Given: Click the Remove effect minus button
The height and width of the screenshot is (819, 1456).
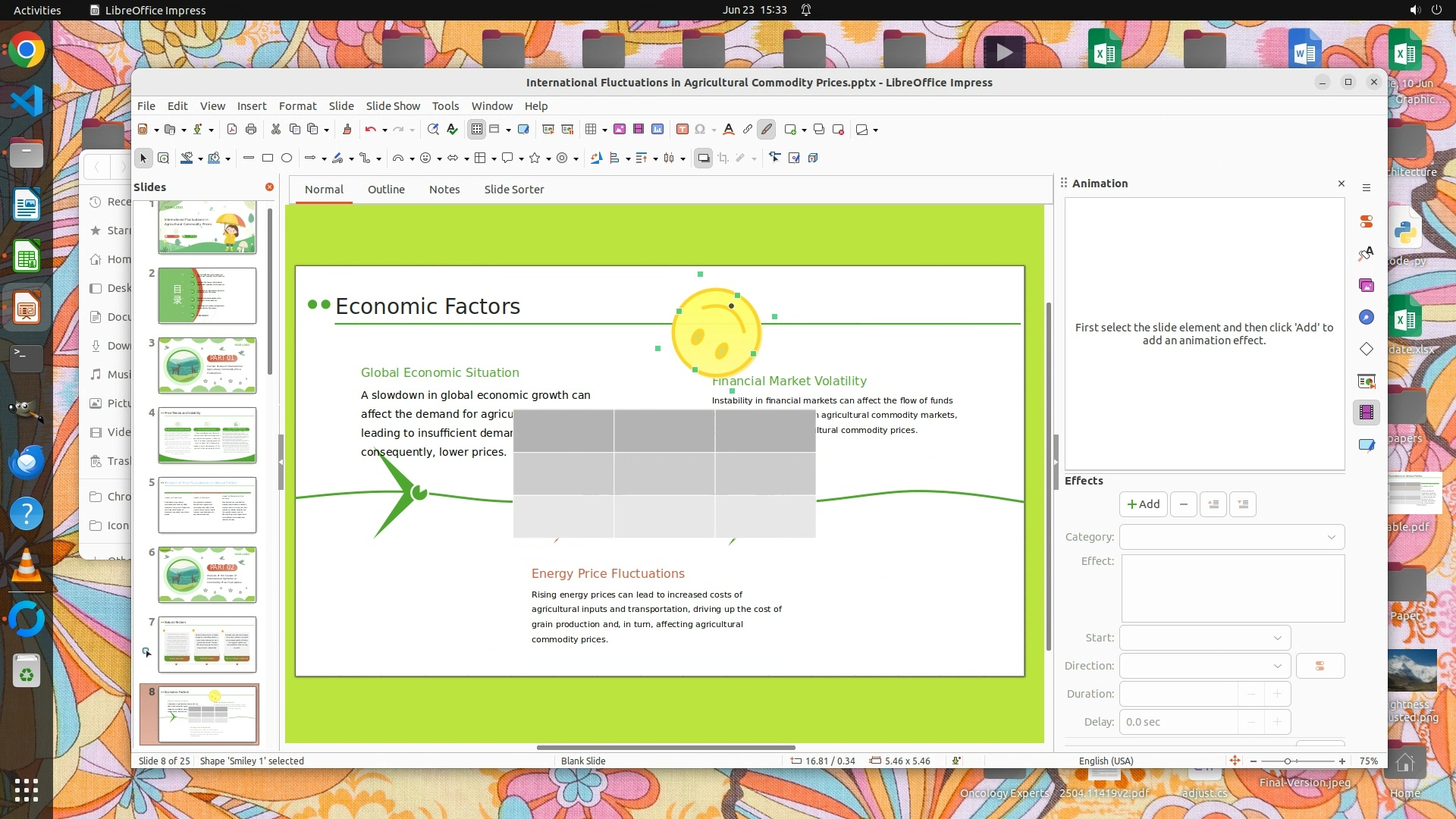Looking at the screenshot, I should tap(1183, 504).
